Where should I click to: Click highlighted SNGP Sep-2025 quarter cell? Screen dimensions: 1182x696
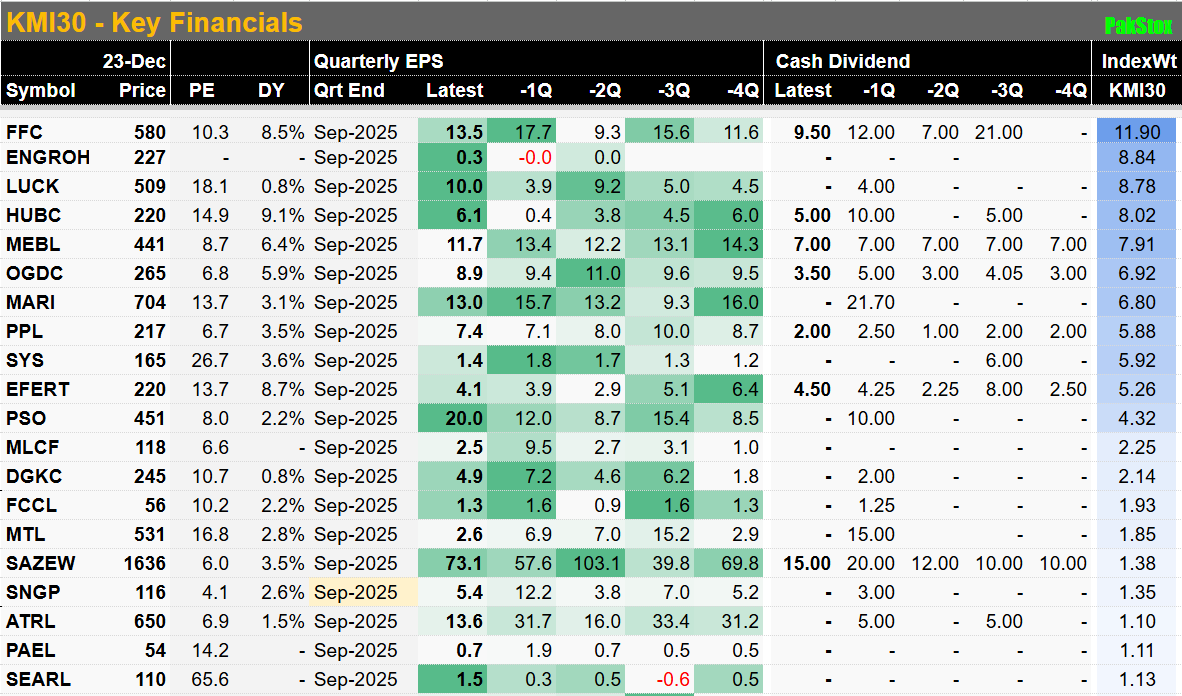(x=363, y=593)
